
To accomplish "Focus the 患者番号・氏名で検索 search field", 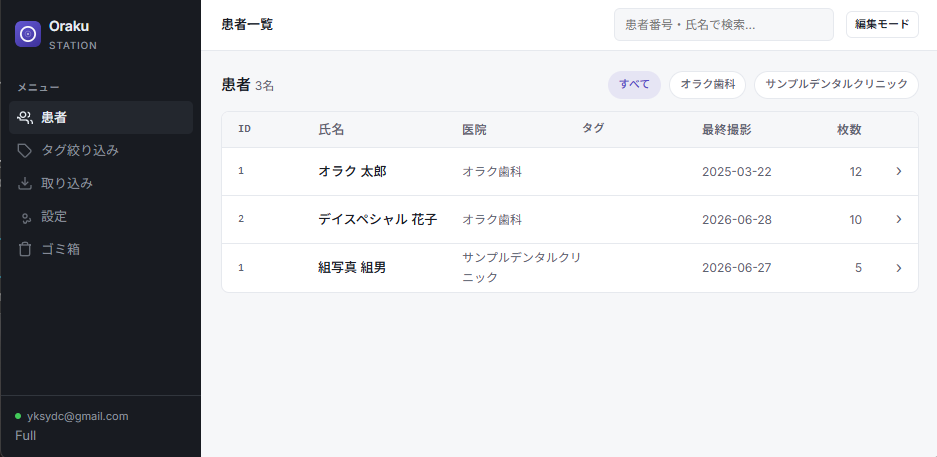I will (x=724, y=24).
